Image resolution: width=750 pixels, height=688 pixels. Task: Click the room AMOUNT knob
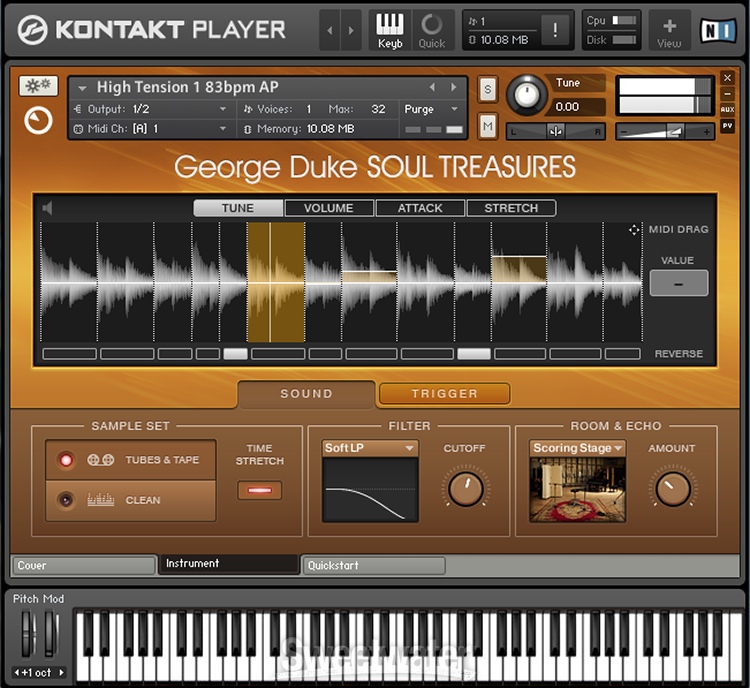click(673, 488)
